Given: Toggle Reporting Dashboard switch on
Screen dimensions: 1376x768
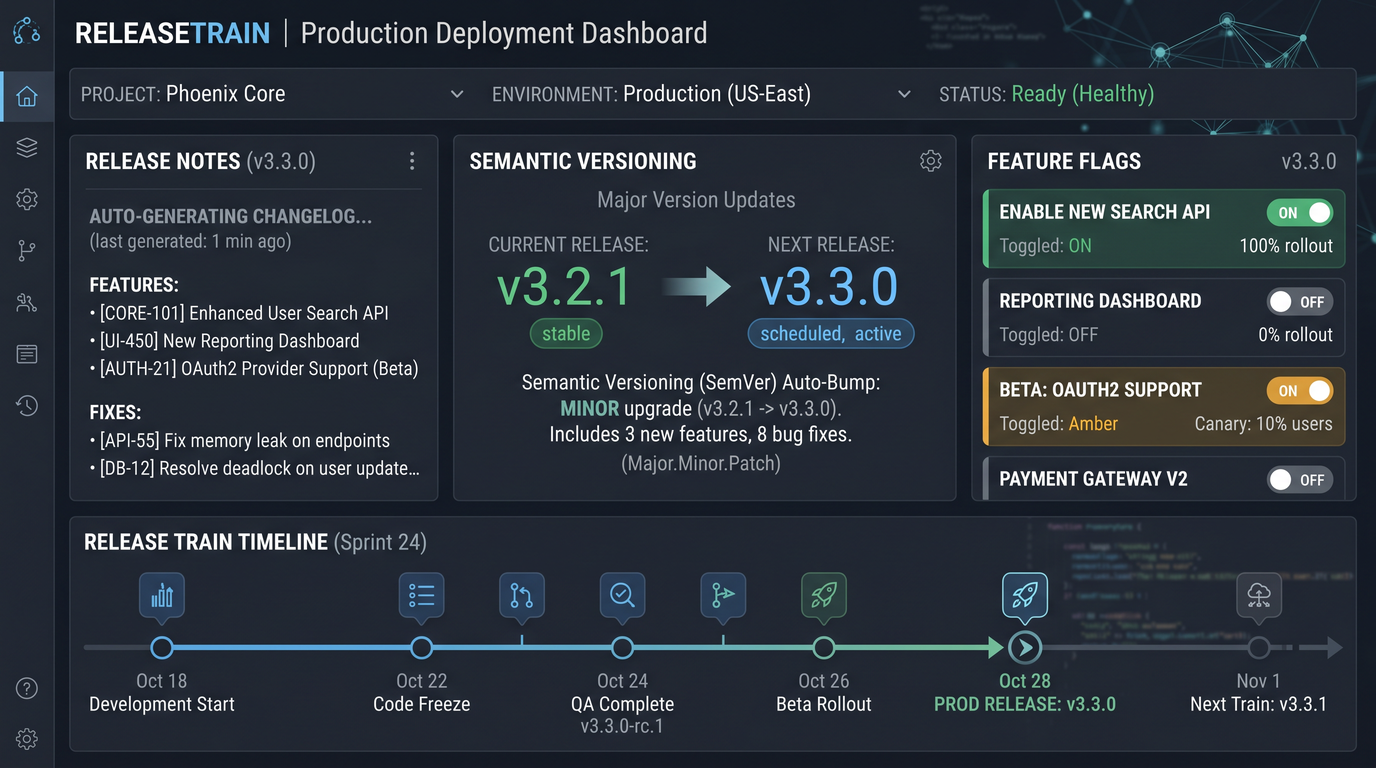Looking at the screenshot, I should point(1300,302).
